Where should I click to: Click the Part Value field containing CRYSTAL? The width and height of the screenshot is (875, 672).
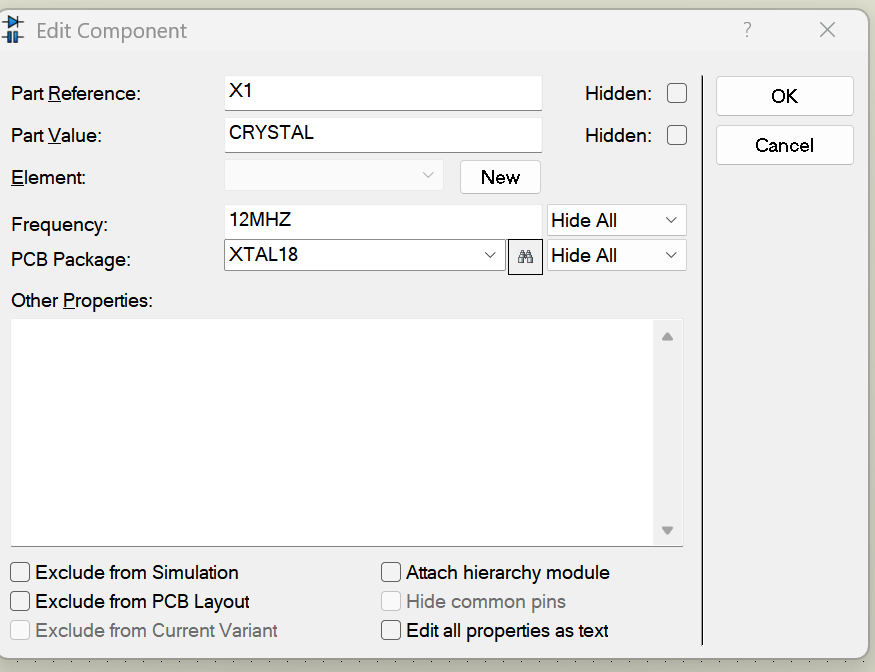click(383, 134)
